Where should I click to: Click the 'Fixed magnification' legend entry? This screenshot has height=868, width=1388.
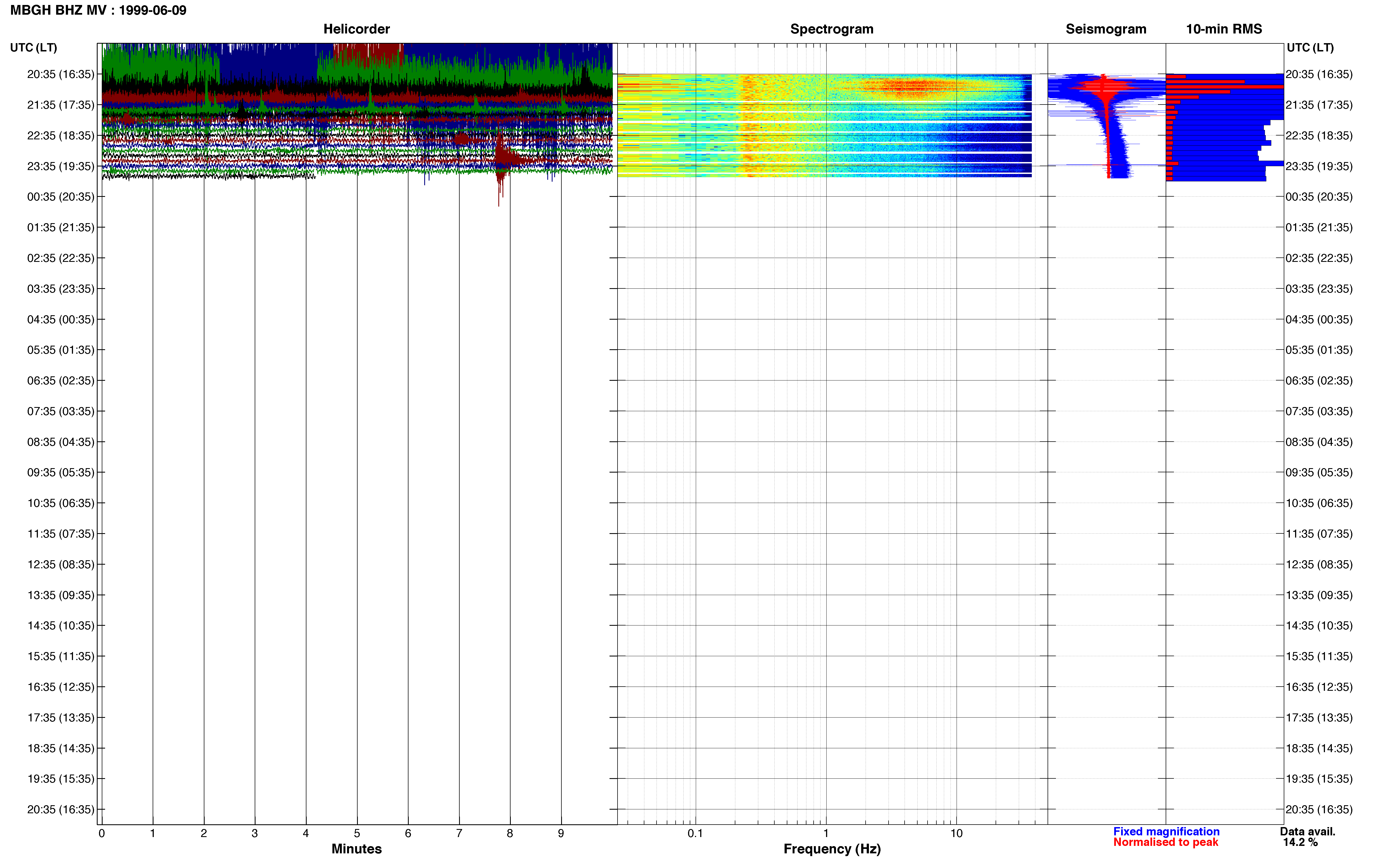tap(1166, 831)
